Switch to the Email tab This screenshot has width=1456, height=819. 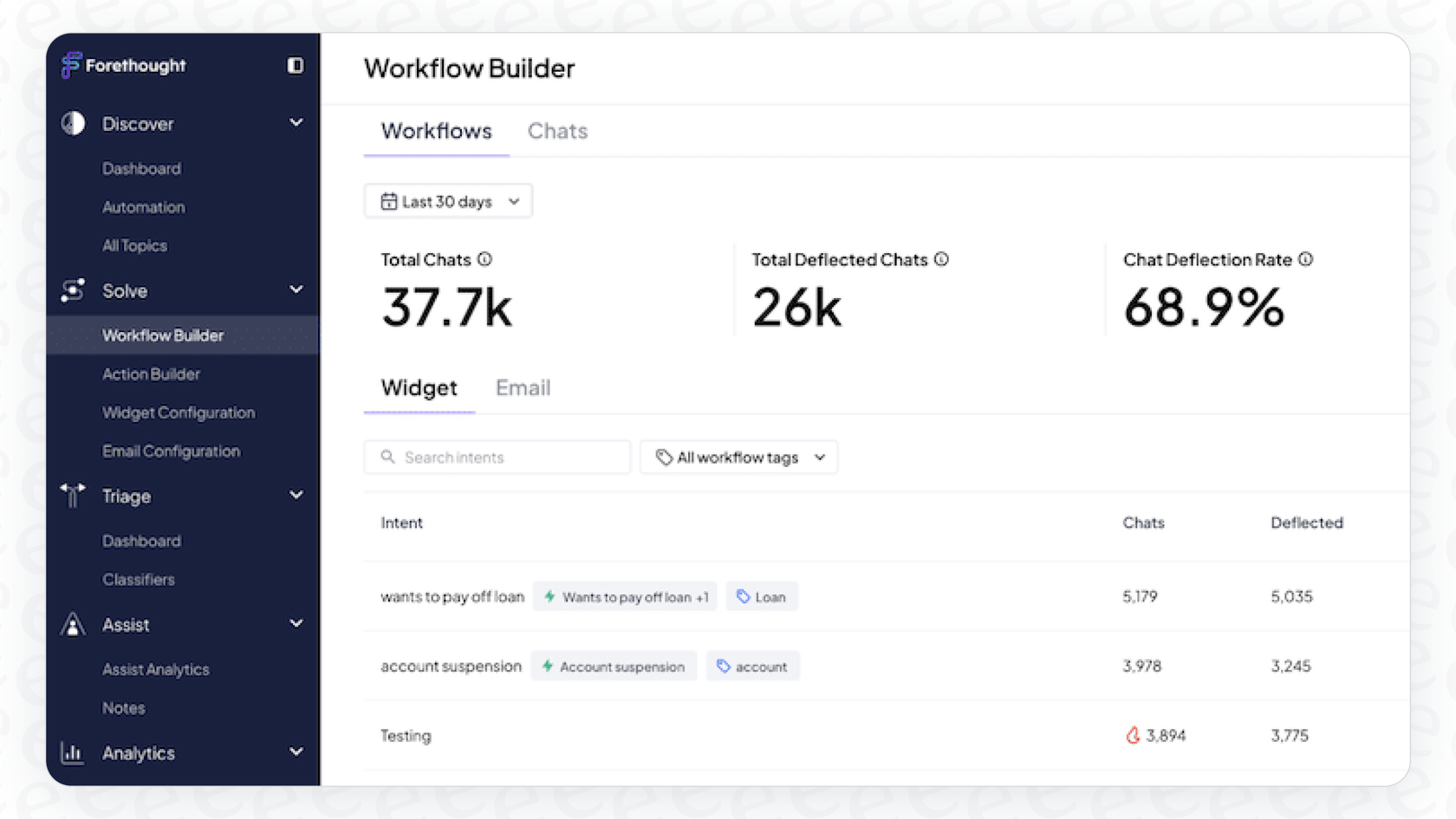click(x=523, y=387)
